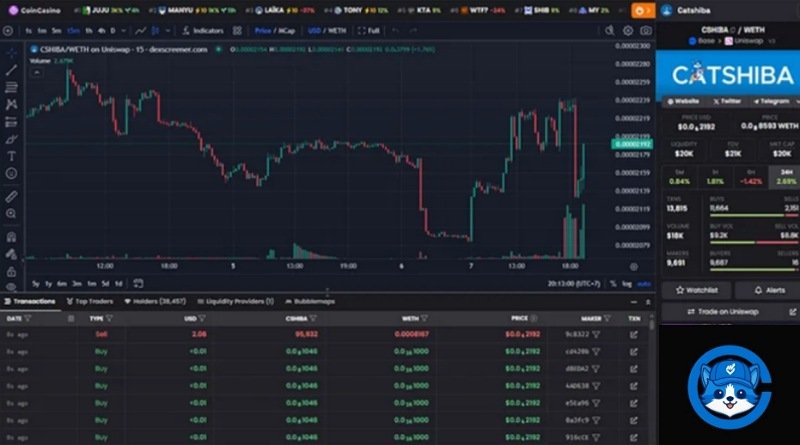Open the emoji icons tool

point(11,174)
